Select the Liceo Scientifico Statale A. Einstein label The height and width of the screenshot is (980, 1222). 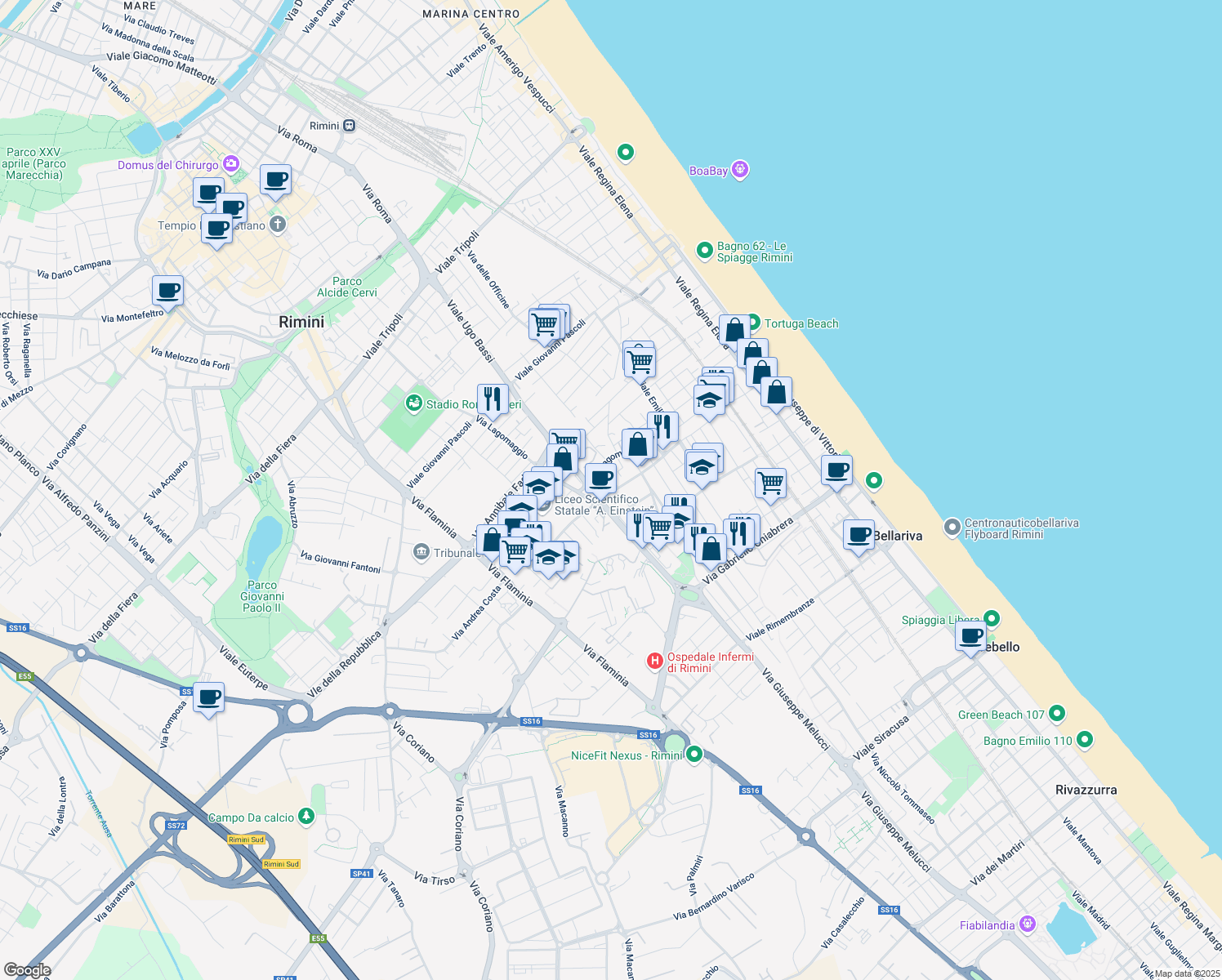click(x=603, y=505)
